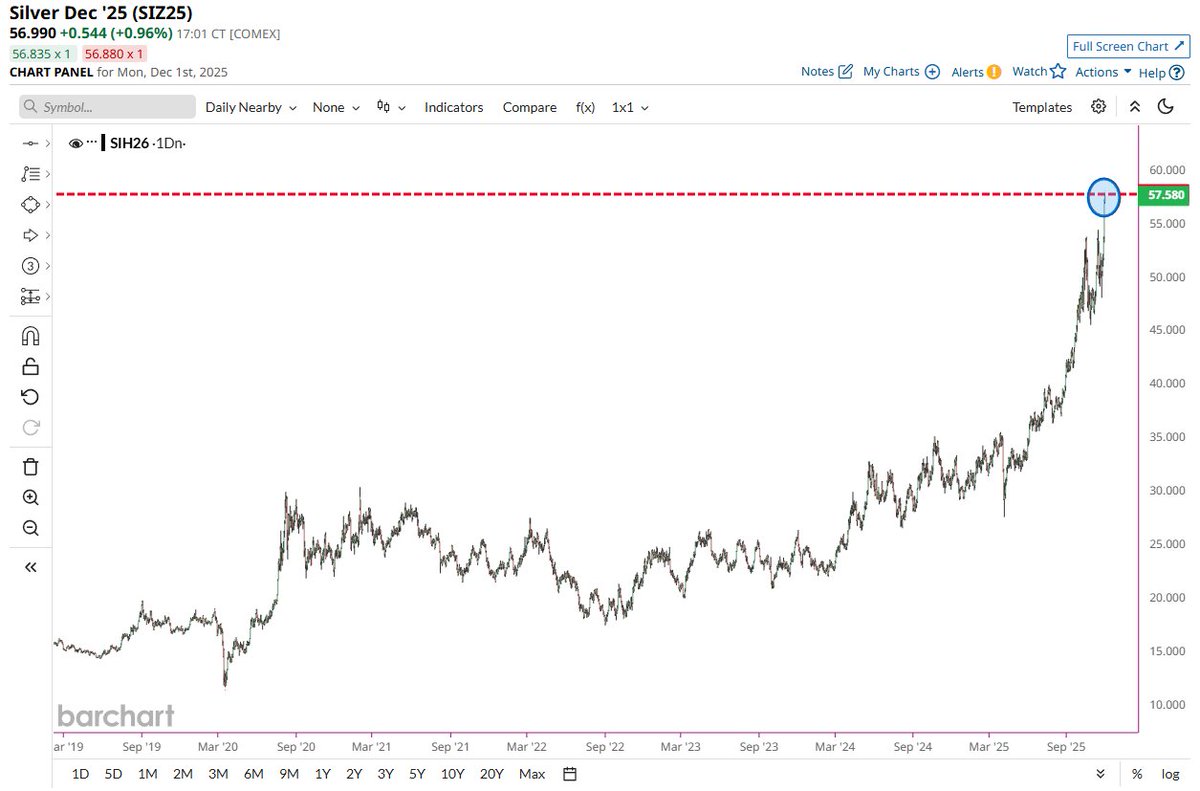Screen dimensions: 1200x791
Task: Select the 10Y time range
Action: coord(453,774)
